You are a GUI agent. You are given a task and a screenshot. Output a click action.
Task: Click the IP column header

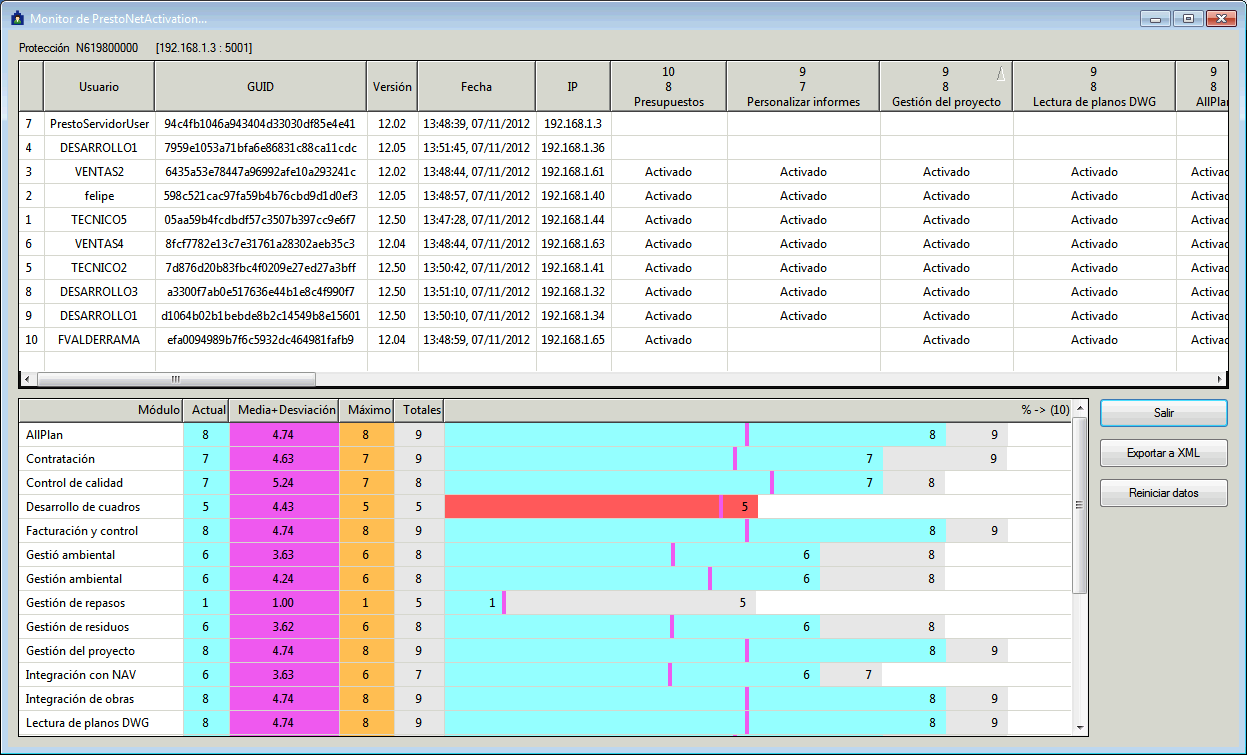pos(573,87)
